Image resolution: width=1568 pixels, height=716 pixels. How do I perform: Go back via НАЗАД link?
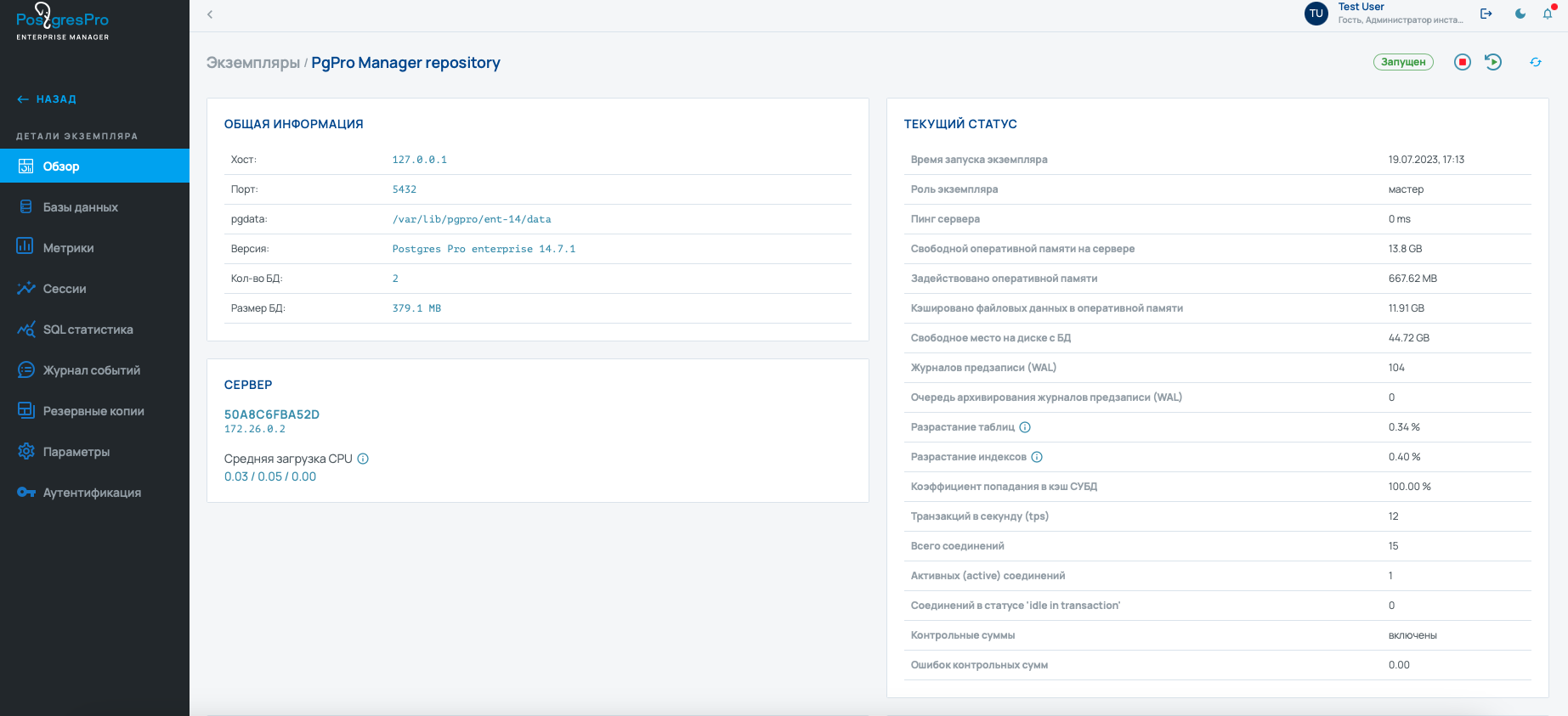click(47, 99)
